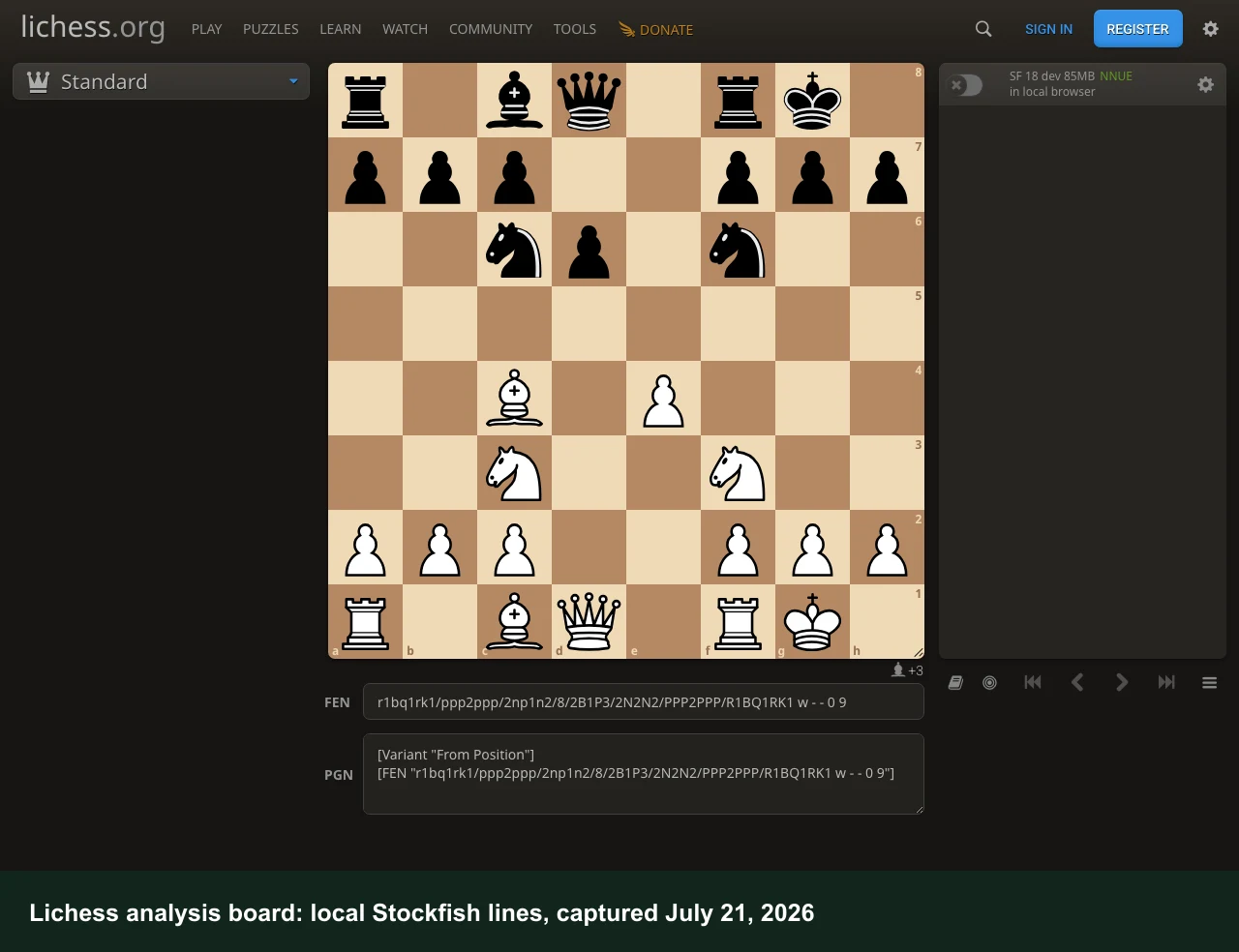Click the DONATE link
The width and height of the screenshot is (1239, 952).
[656, 29]
